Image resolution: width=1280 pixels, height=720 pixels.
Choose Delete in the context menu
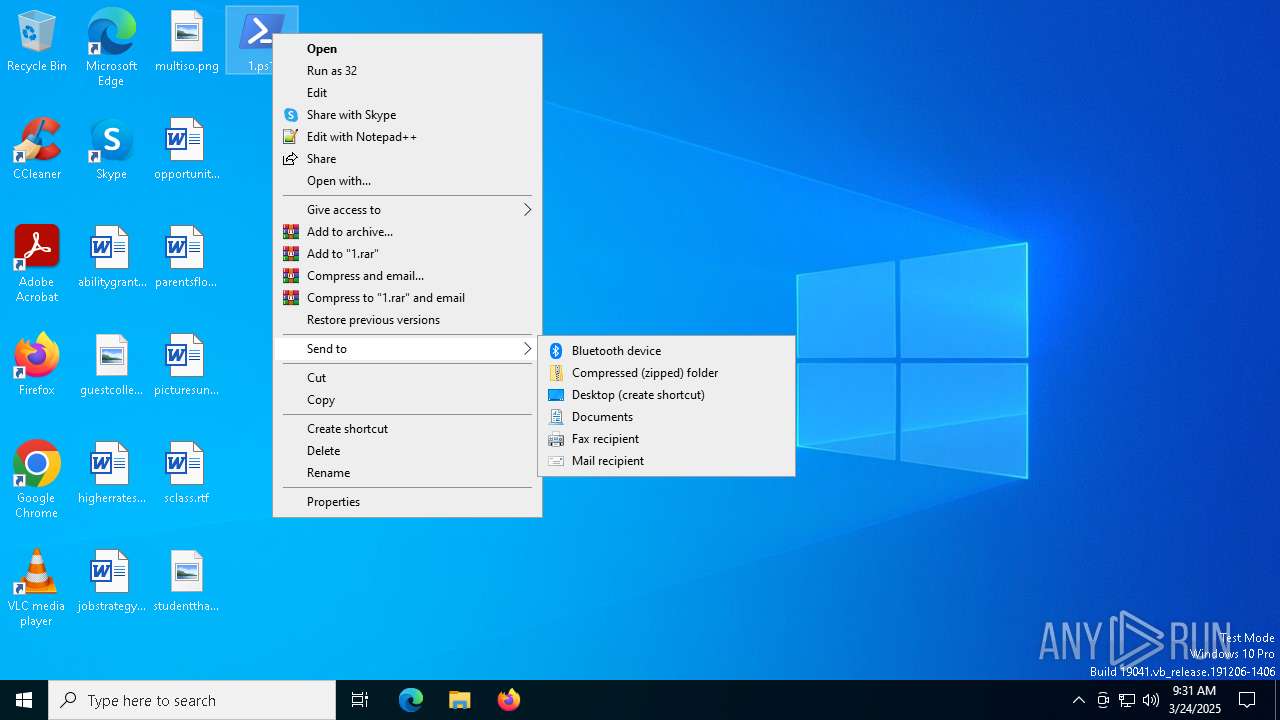pos(408,451)
